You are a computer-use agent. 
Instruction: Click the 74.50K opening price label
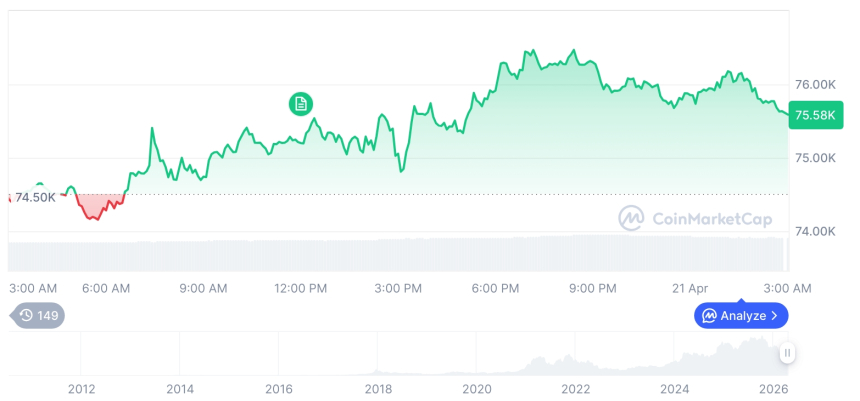35,197
